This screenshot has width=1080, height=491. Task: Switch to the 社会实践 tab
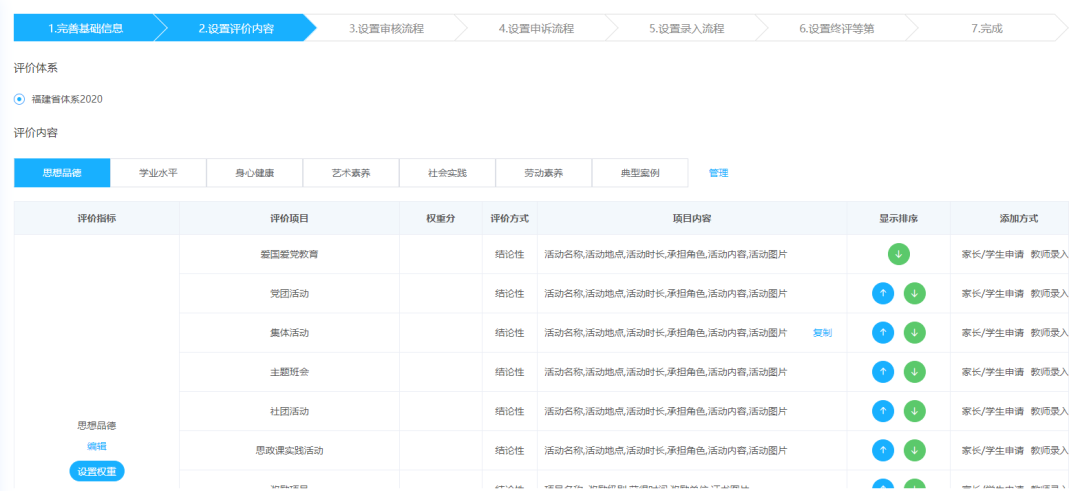448,173
